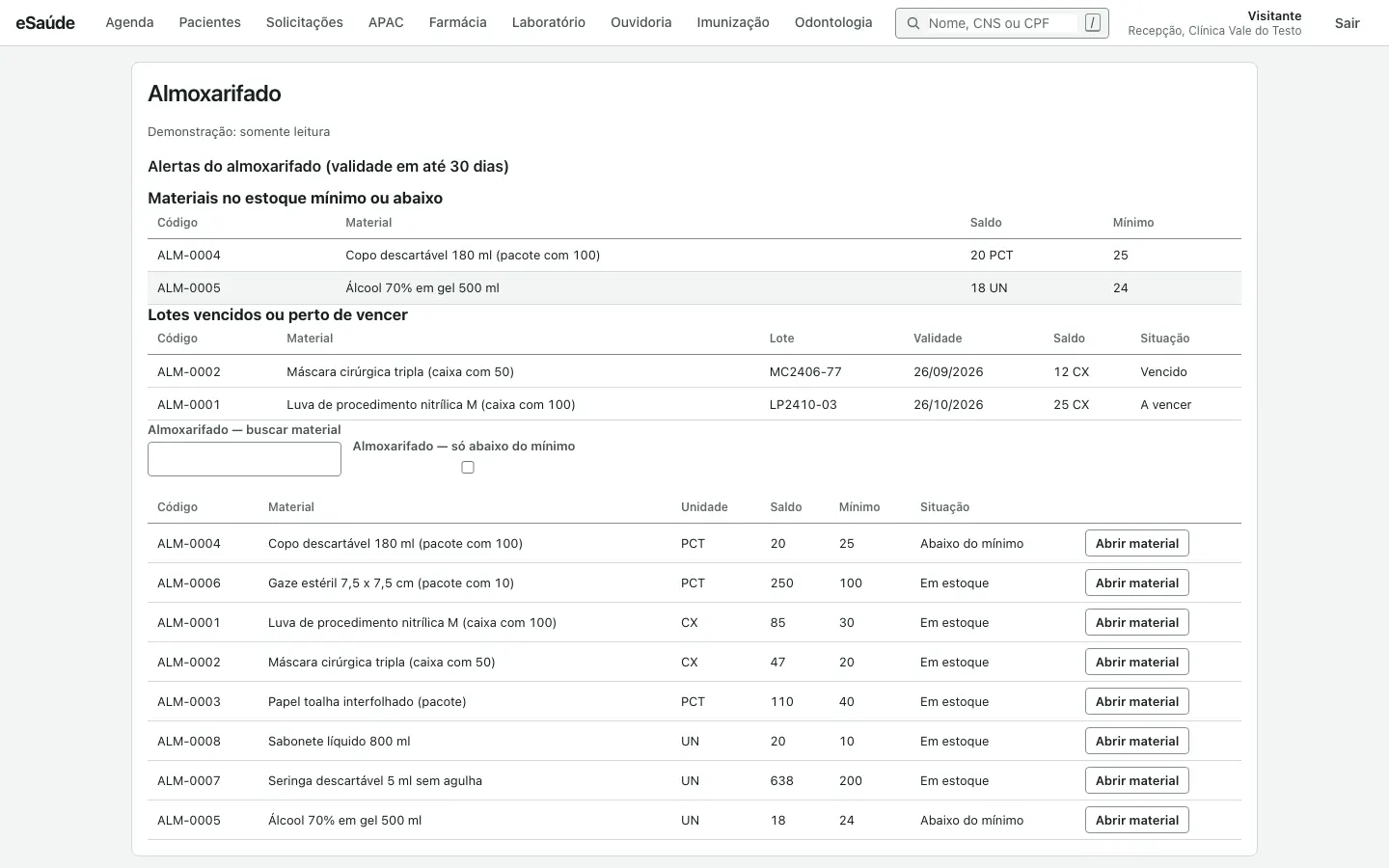Select lot number LP2410-03
The image size is (1389, 868).
coord(803,404)
